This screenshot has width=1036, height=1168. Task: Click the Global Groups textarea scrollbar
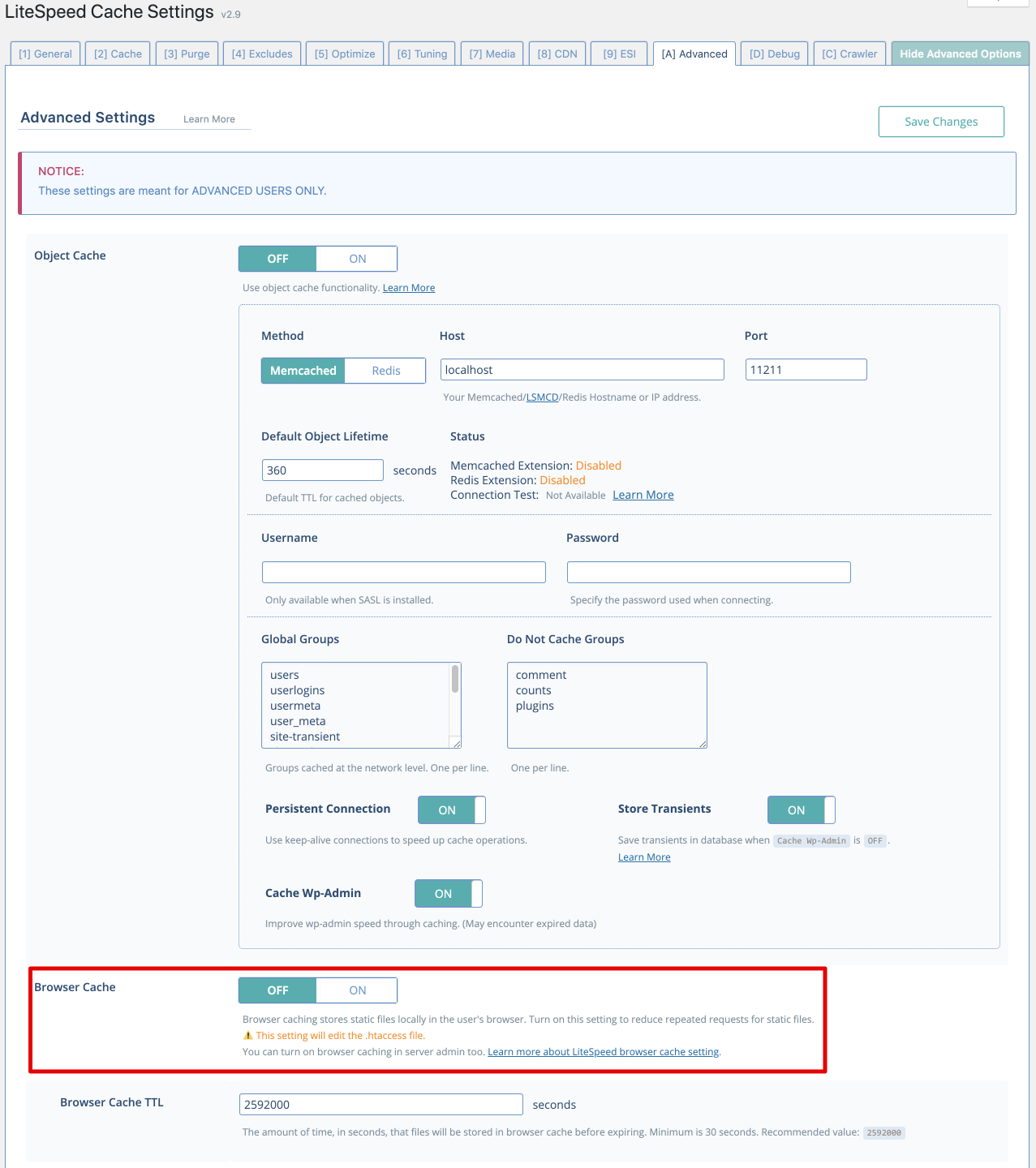[x=455, y=679]
